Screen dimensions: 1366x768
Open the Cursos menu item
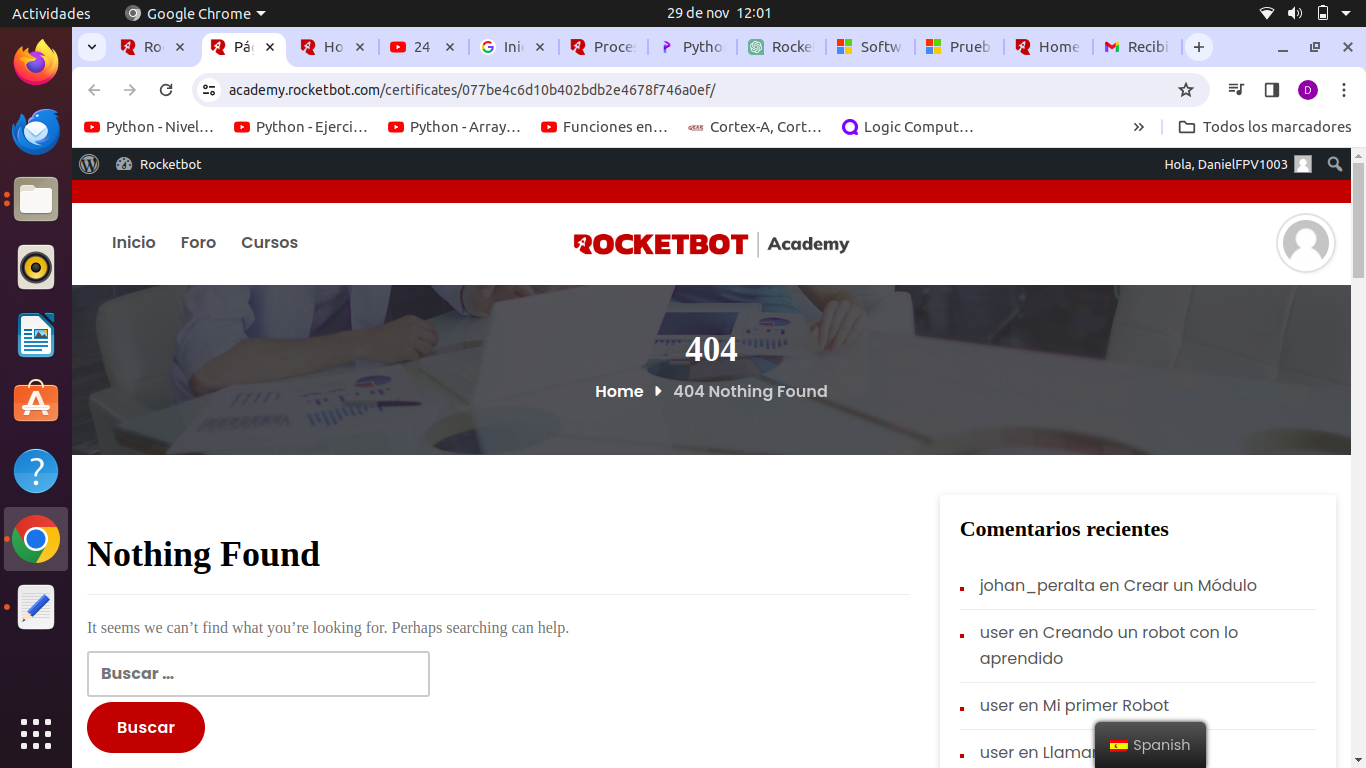(269, 243)
